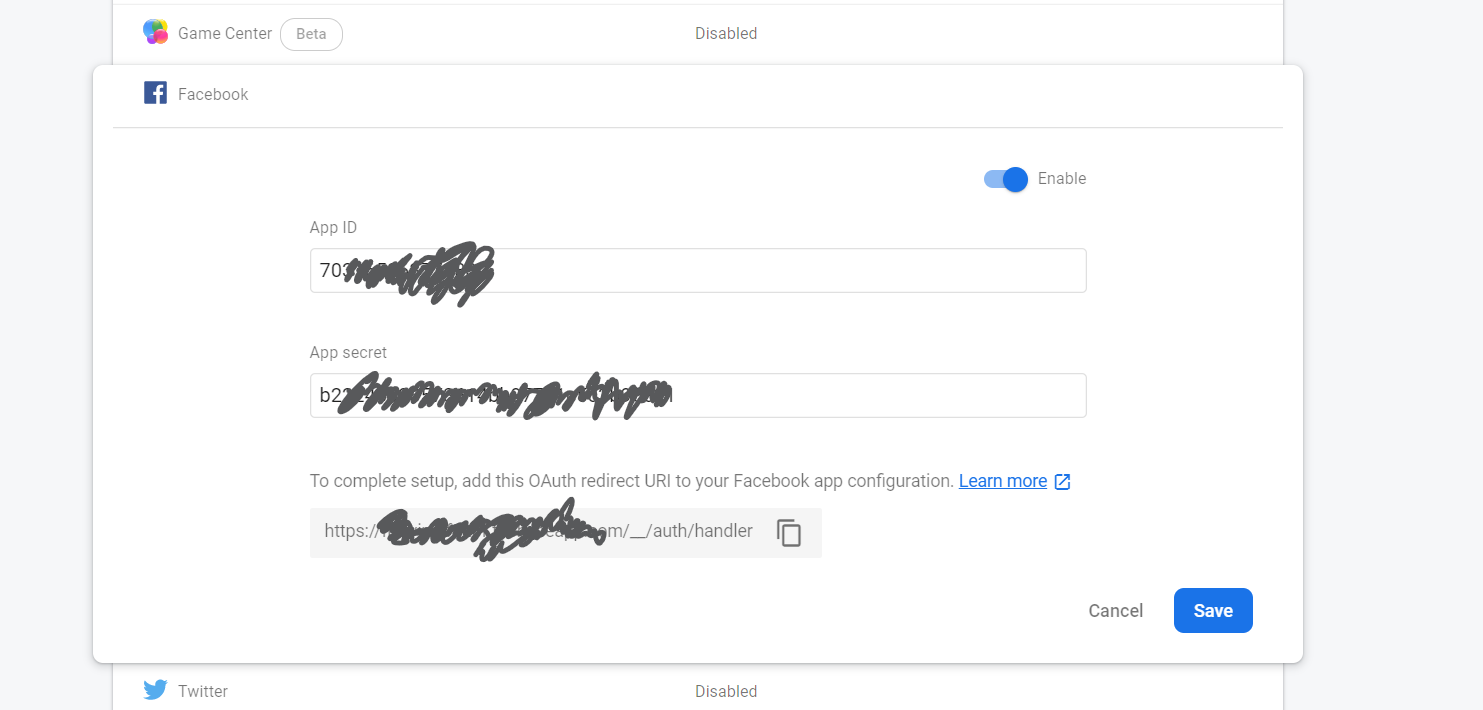This screenshot has height=710, width=1483.
Task: Select the Twitter Disabled status text
Action: (x=726, y=691)
